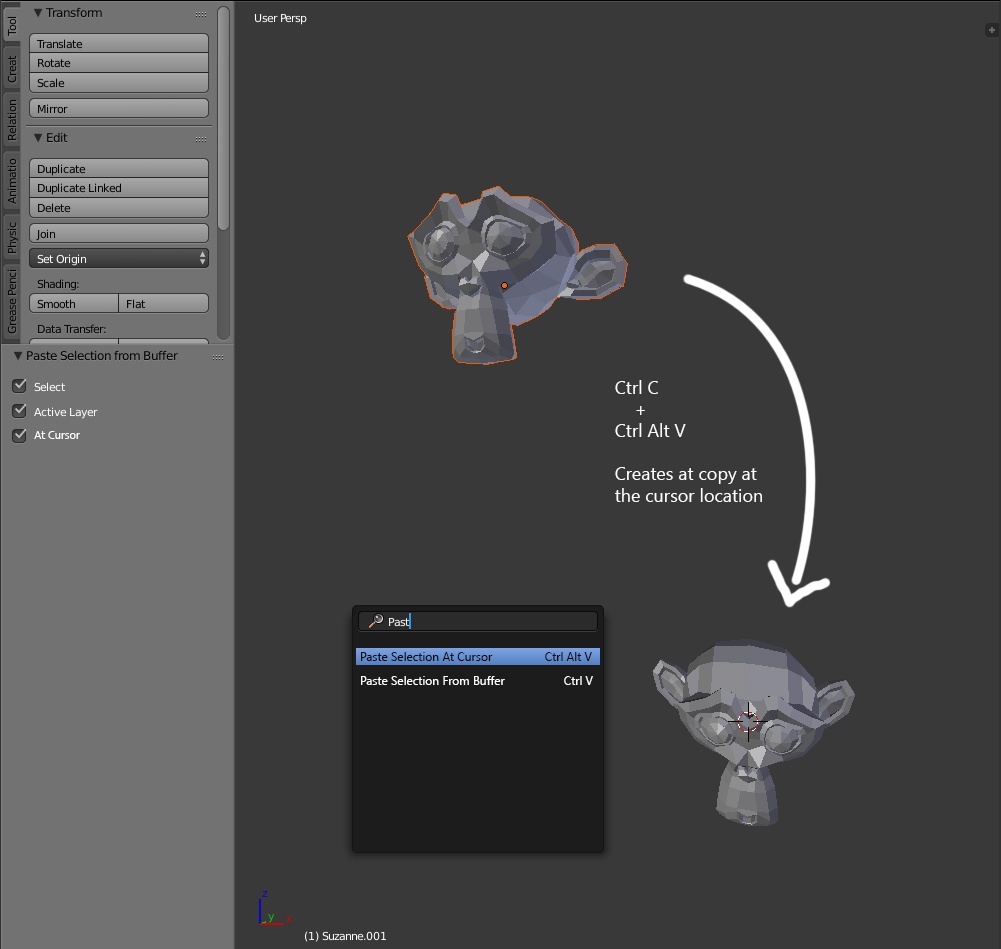Click the Transform panel grip dots
The image size is (1001, 949).
point(201,14)
